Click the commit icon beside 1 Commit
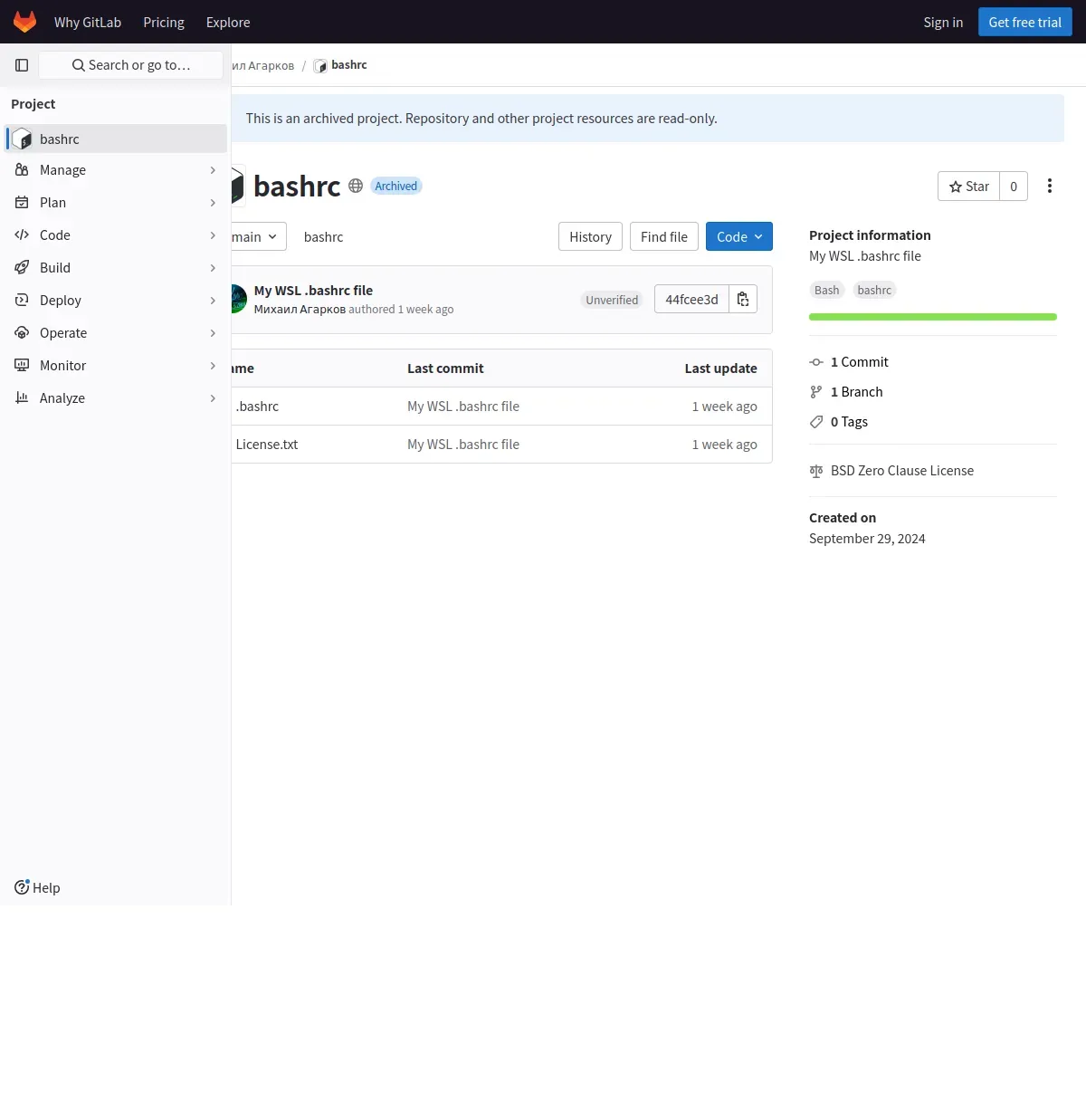Viewport: 1086px width, 1120px height. (x=816, y=362)
